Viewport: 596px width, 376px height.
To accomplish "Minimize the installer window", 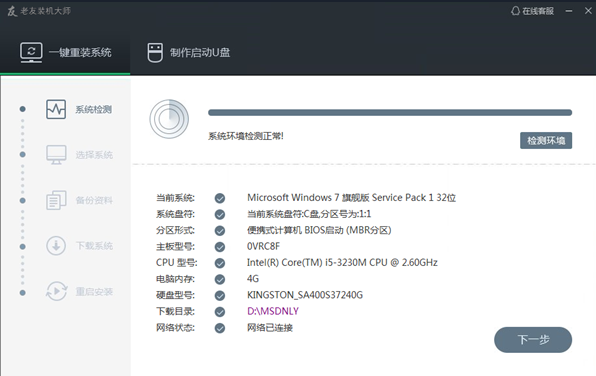I will point(569,11).
